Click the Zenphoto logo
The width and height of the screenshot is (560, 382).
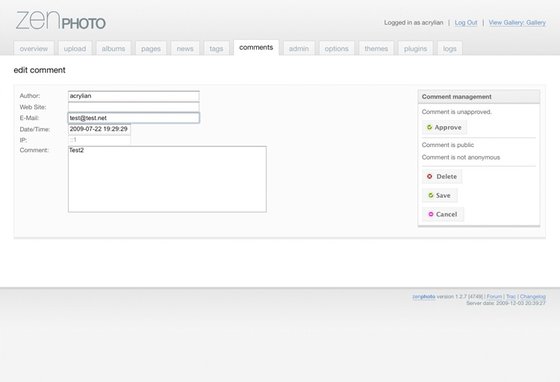point(61,20)
